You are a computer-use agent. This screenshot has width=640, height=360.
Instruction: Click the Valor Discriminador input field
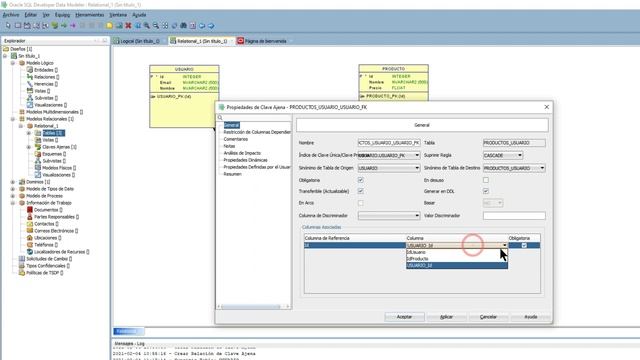click(x=514, y=216)
